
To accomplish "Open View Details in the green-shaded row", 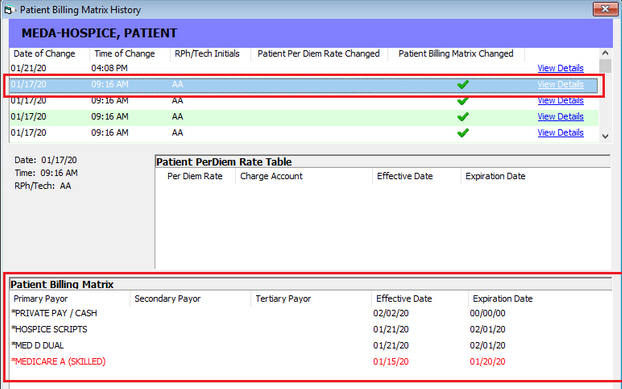I will click(x=560, y=117).
